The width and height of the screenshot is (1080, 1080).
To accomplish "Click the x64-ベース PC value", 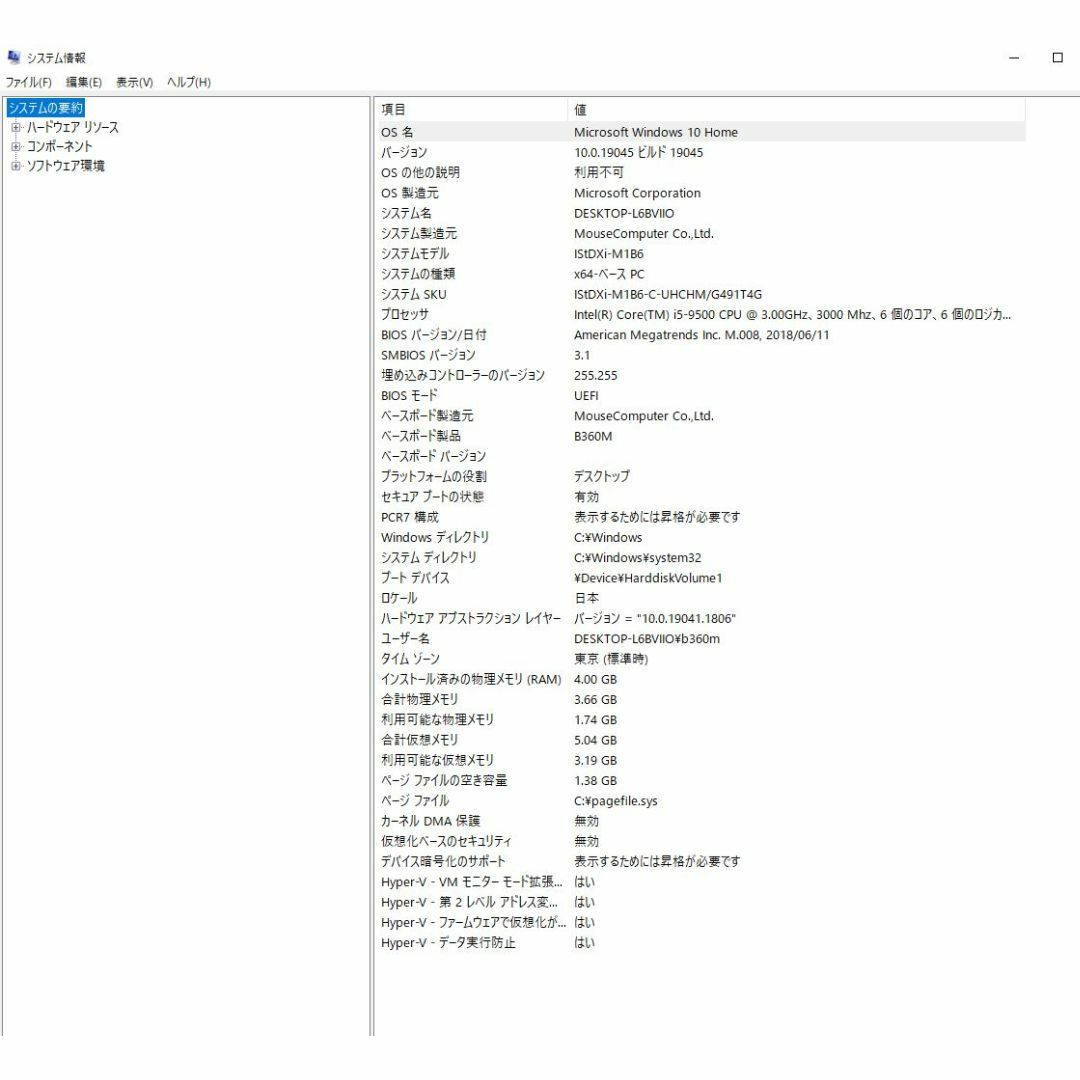I will [609, 274].
